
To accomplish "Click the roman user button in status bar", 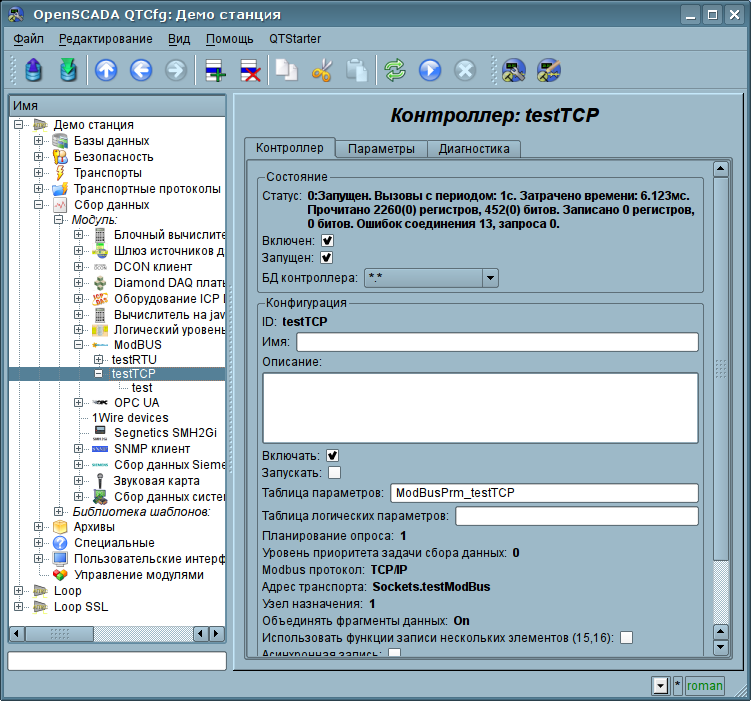I will pyautogui.click(x=704, y=686).
